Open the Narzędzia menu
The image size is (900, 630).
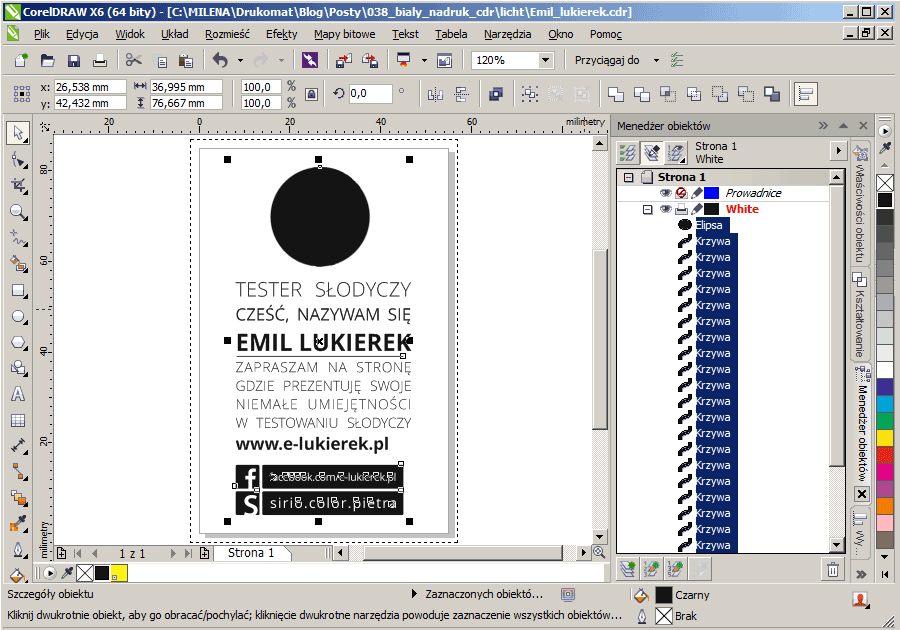point(507,34)
